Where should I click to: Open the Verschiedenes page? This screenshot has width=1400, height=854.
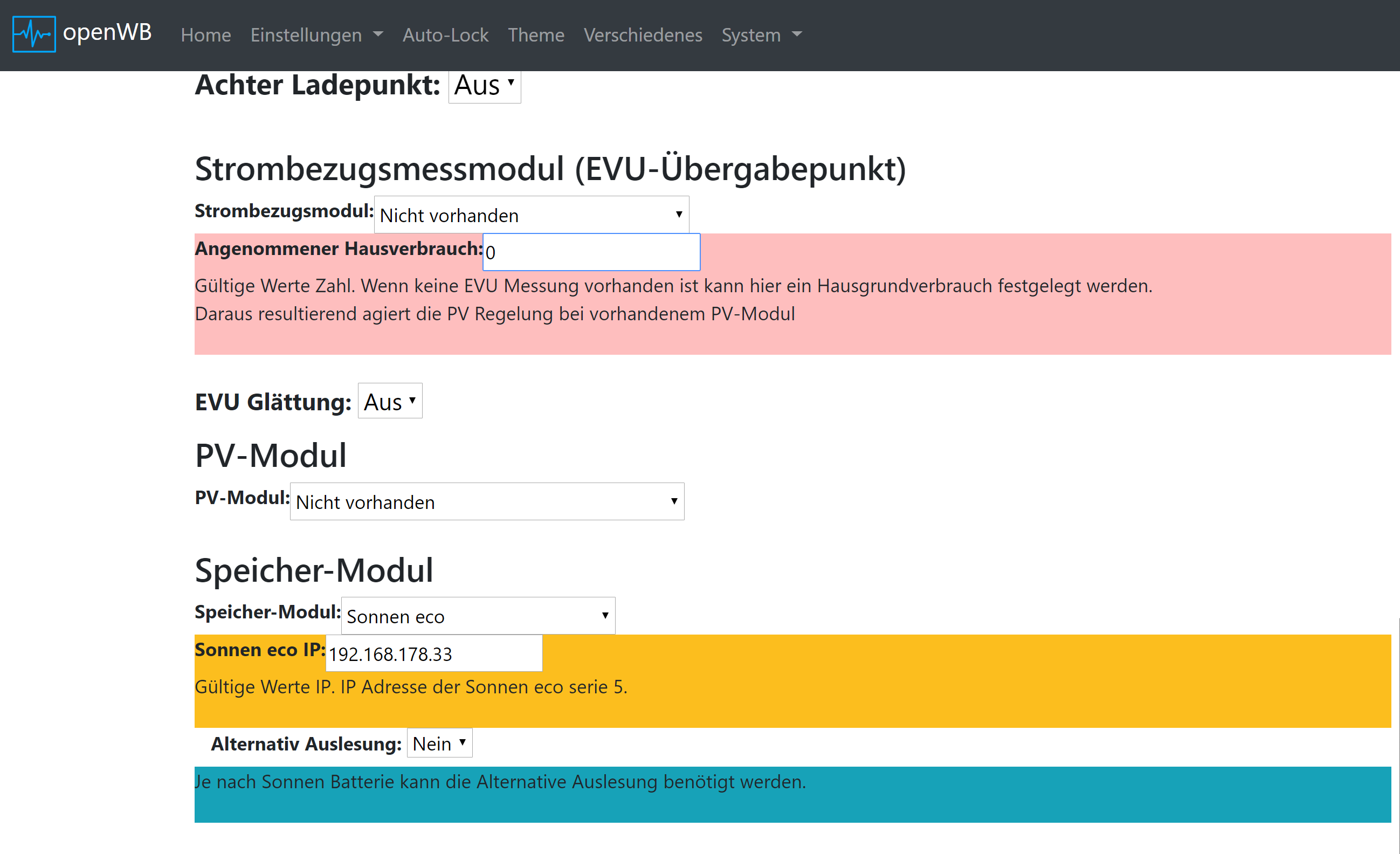coord(643,35)
